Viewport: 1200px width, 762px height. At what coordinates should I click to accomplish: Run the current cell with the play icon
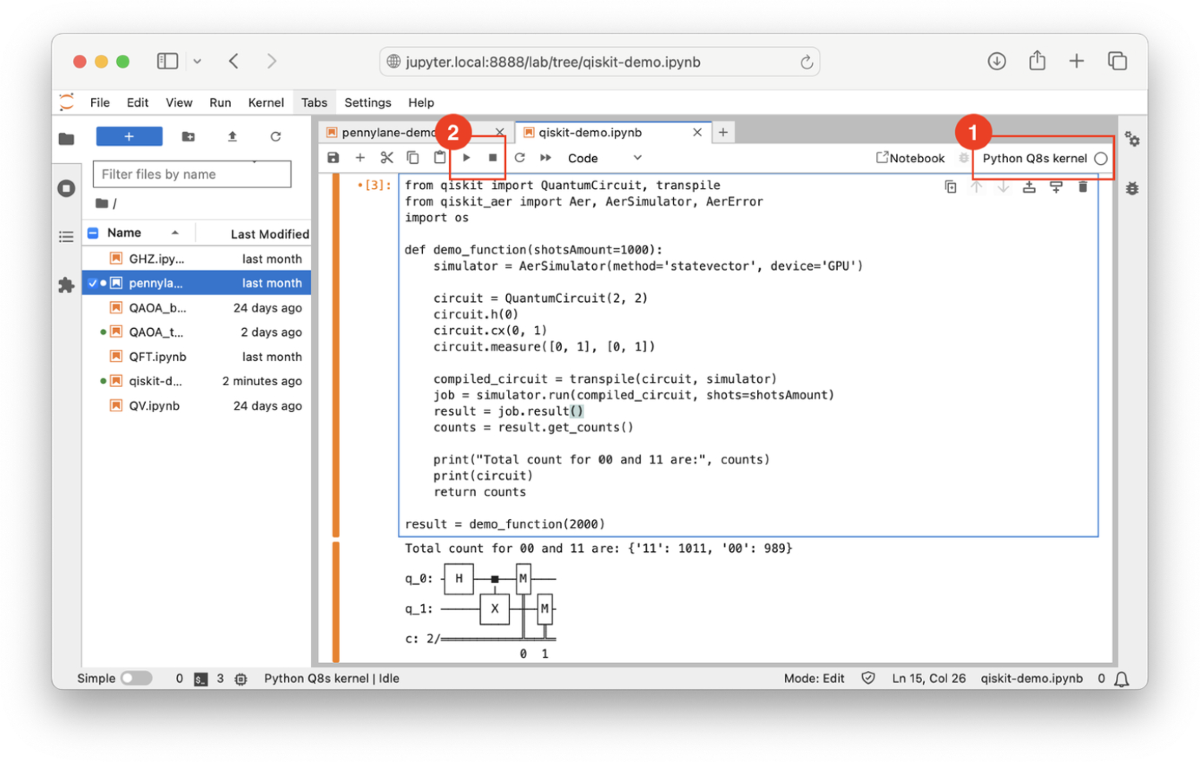(466, 157)
